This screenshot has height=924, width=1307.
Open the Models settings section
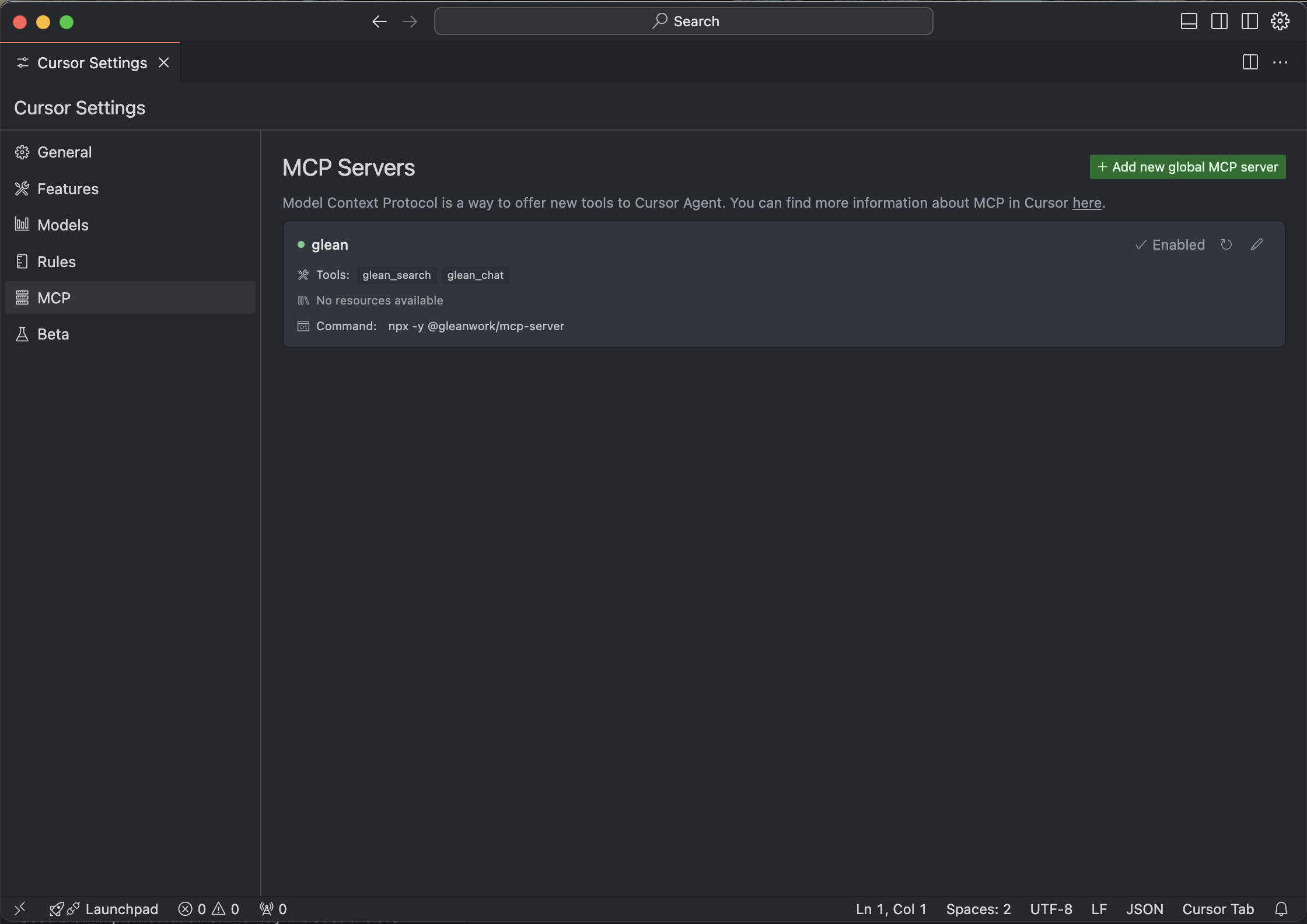[x=62, y=225]
